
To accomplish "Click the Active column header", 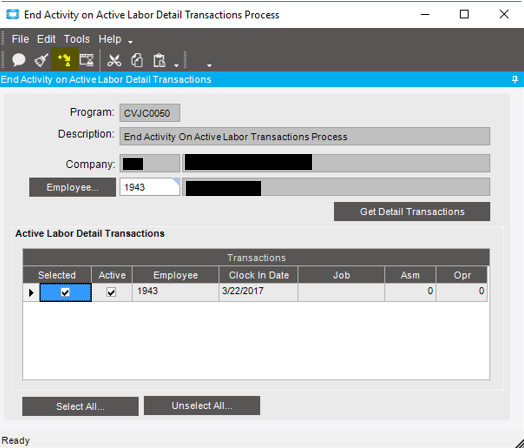I will (x=112, y=275).
